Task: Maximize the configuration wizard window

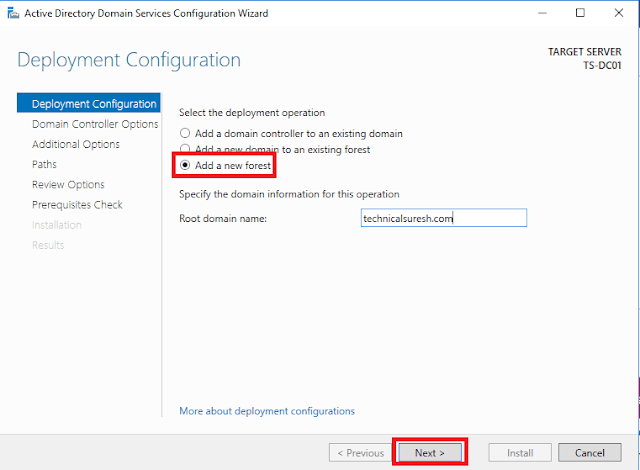Action: pyautogui.click(x=581, y=13)
